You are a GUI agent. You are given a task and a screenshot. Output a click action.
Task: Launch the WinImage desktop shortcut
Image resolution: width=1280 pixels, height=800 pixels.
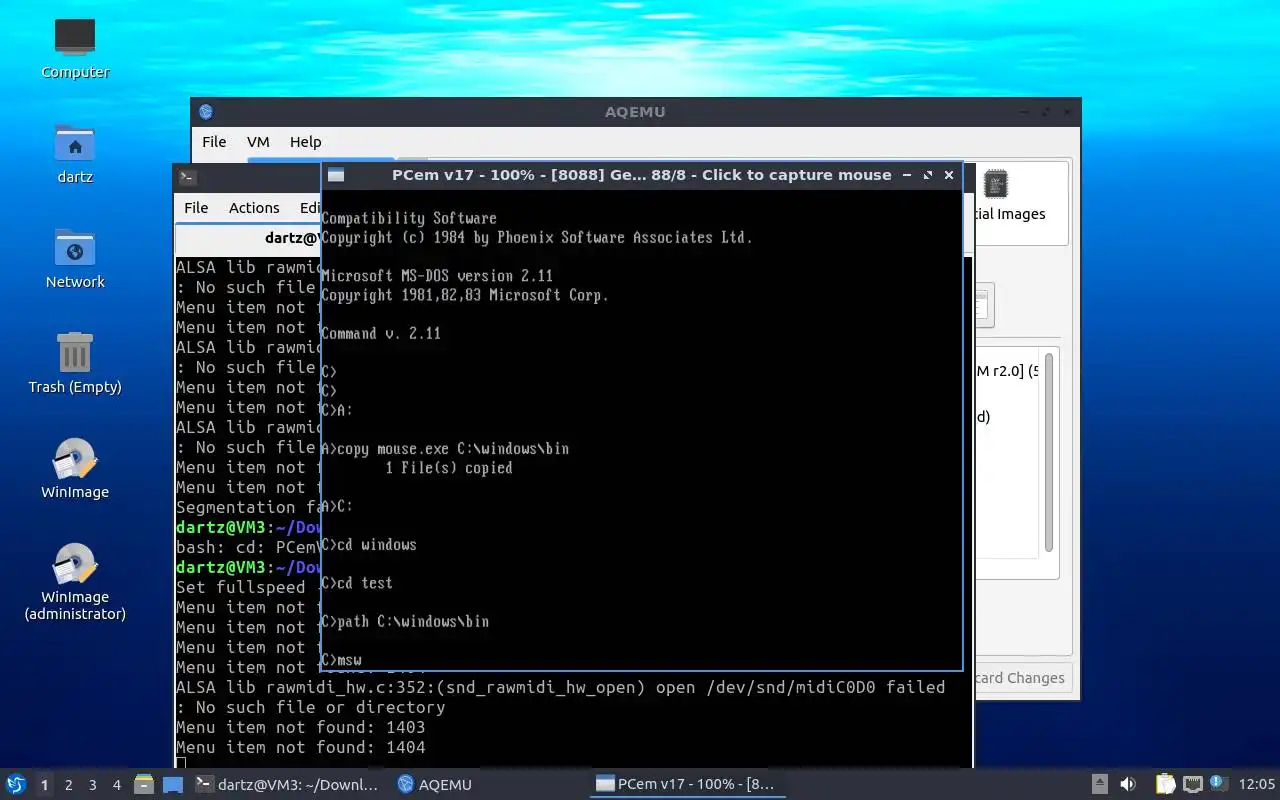click(75, 467)
